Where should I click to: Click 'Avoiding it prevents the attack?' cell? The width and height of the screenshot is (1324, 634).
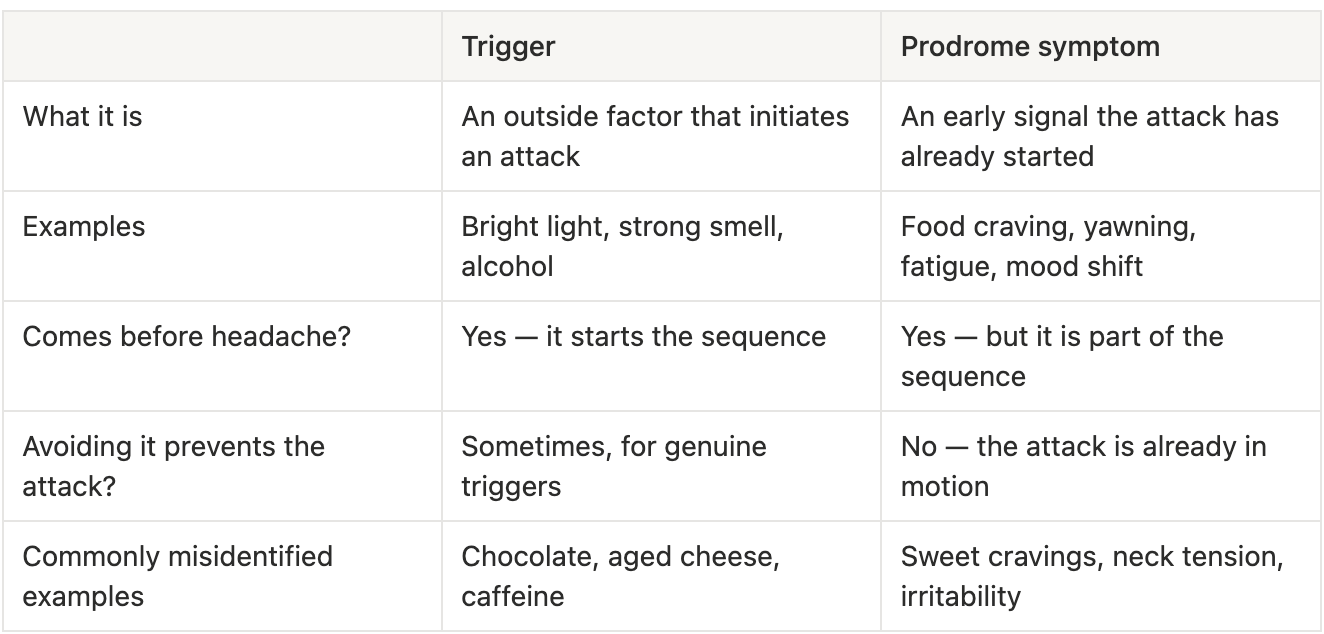222,466
